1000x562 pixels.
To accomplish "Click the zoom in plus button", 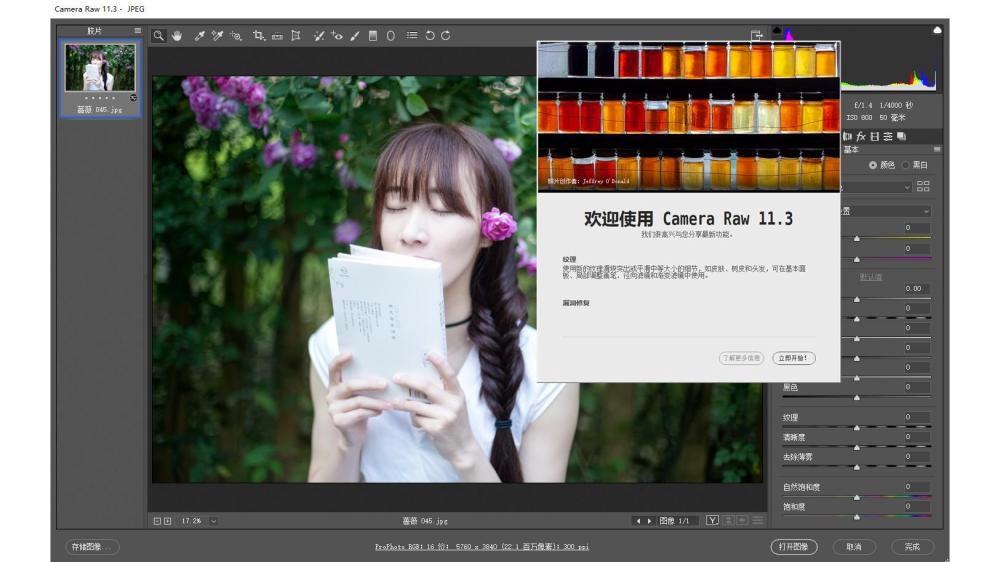I will 168,521.
